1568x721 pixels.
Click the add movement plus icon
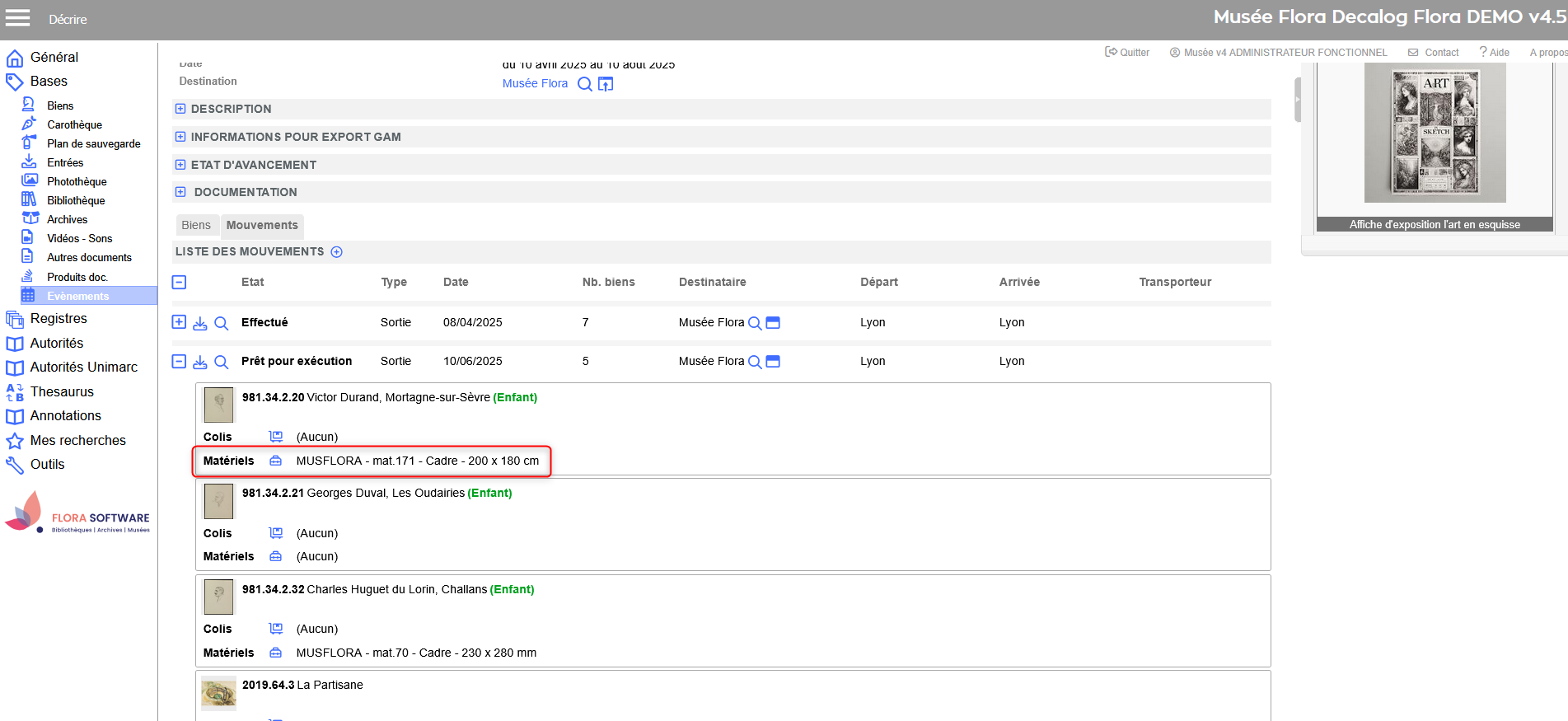[x=336, y=252]
